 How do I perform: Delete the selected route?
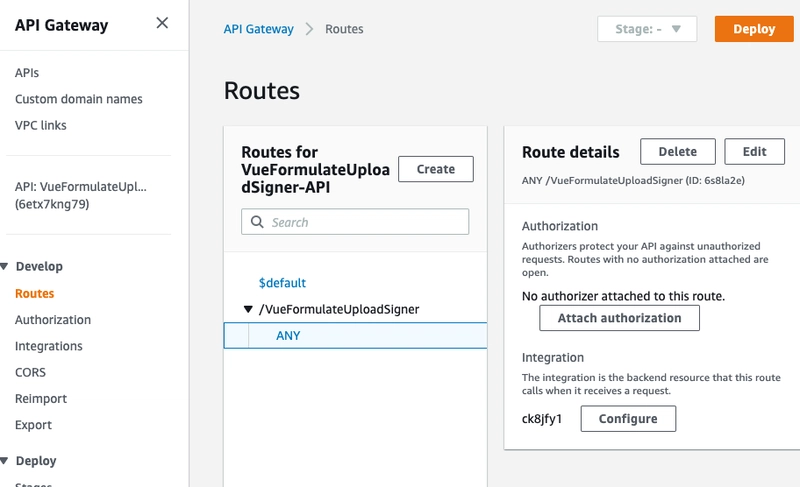678,151
